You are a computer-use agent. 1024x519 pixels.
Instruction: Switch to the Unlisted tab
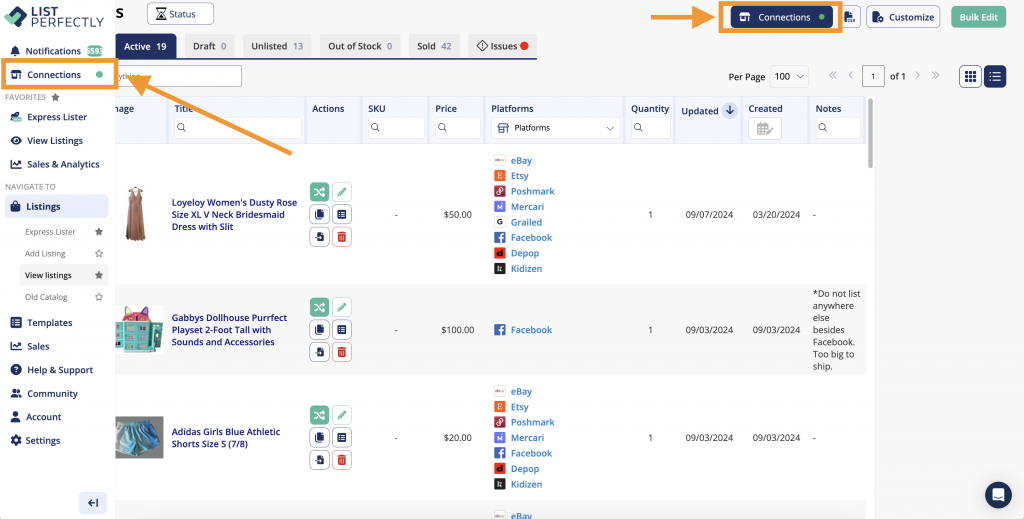(x=277, y=46)
